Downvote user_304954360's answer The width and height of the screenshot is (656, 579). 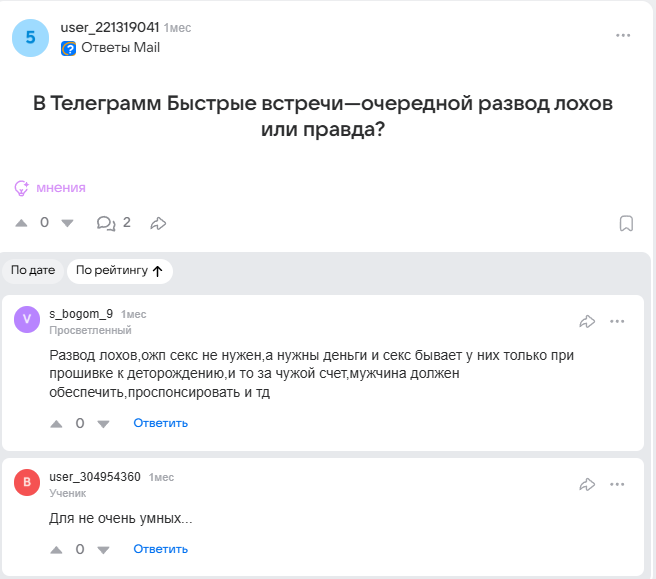pos(103,549)
